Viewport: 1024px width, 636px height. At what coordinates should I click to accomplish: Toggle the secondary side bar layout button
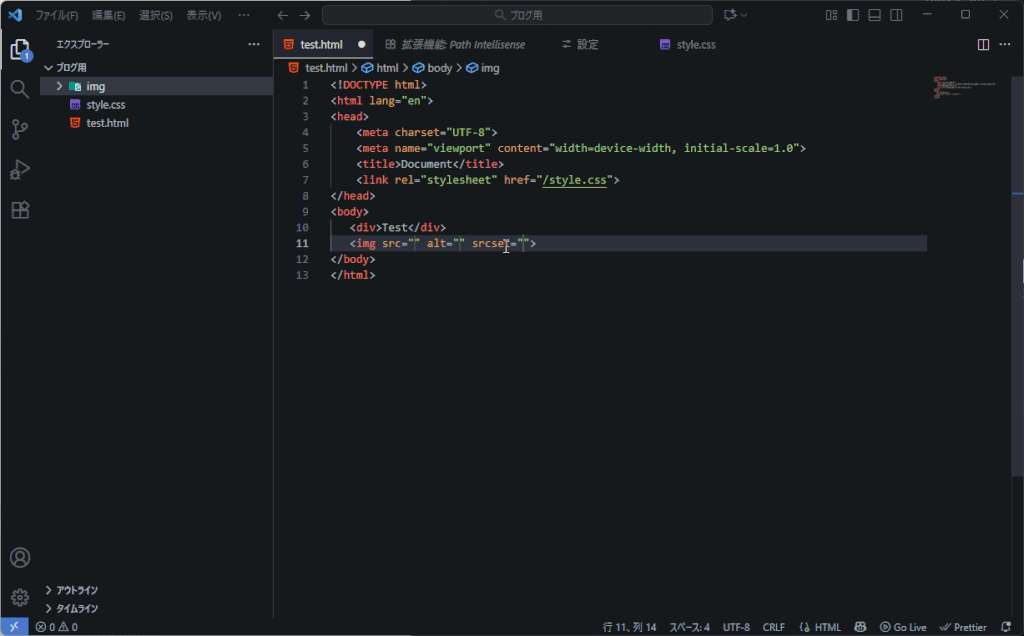pyautogui.click(x=897, y=15)
